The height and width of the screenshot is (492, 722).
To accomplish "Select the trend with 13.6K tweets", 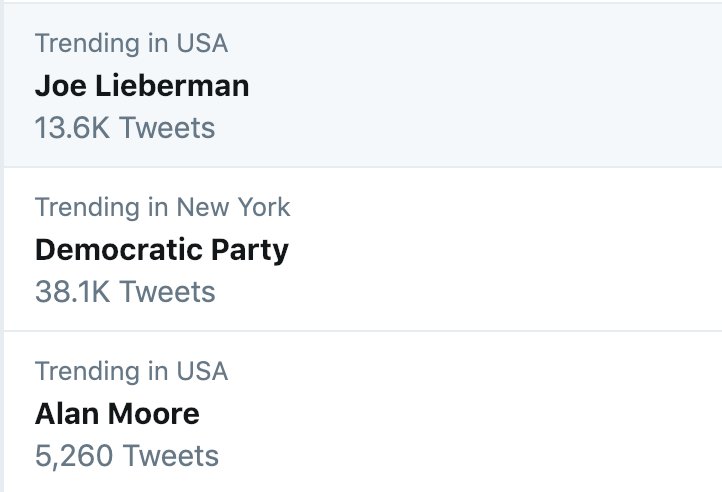I will (141, 86).
